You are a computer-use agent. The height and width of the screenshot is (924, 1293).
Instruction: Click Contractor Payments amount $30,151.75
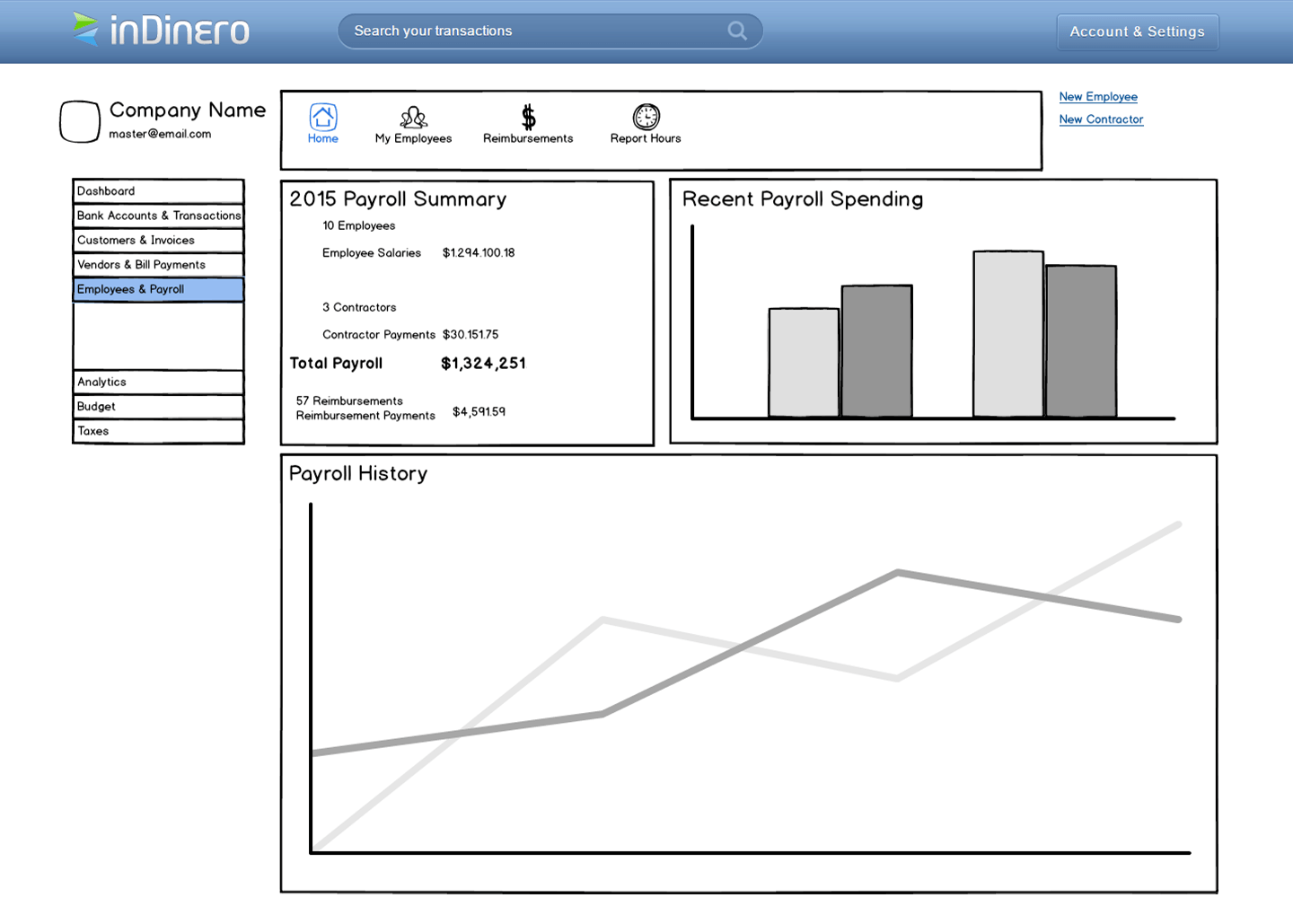[x=471, y=334]
